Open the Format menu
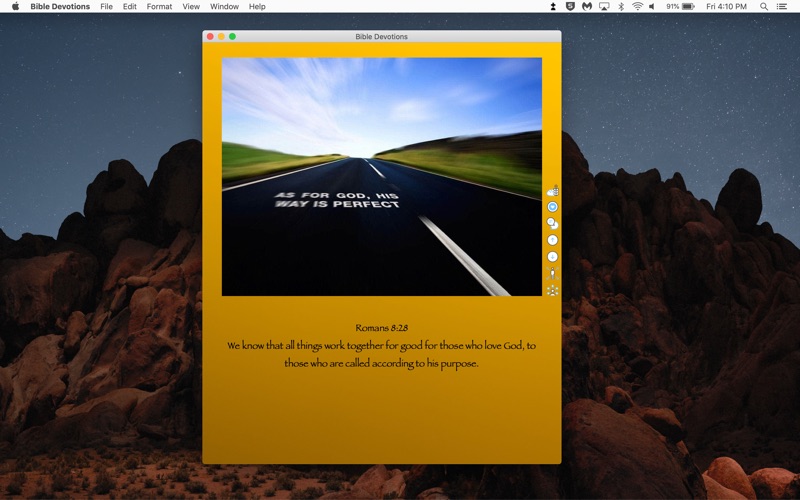This screenshot has width=800, height=500. tap(159, 7)
